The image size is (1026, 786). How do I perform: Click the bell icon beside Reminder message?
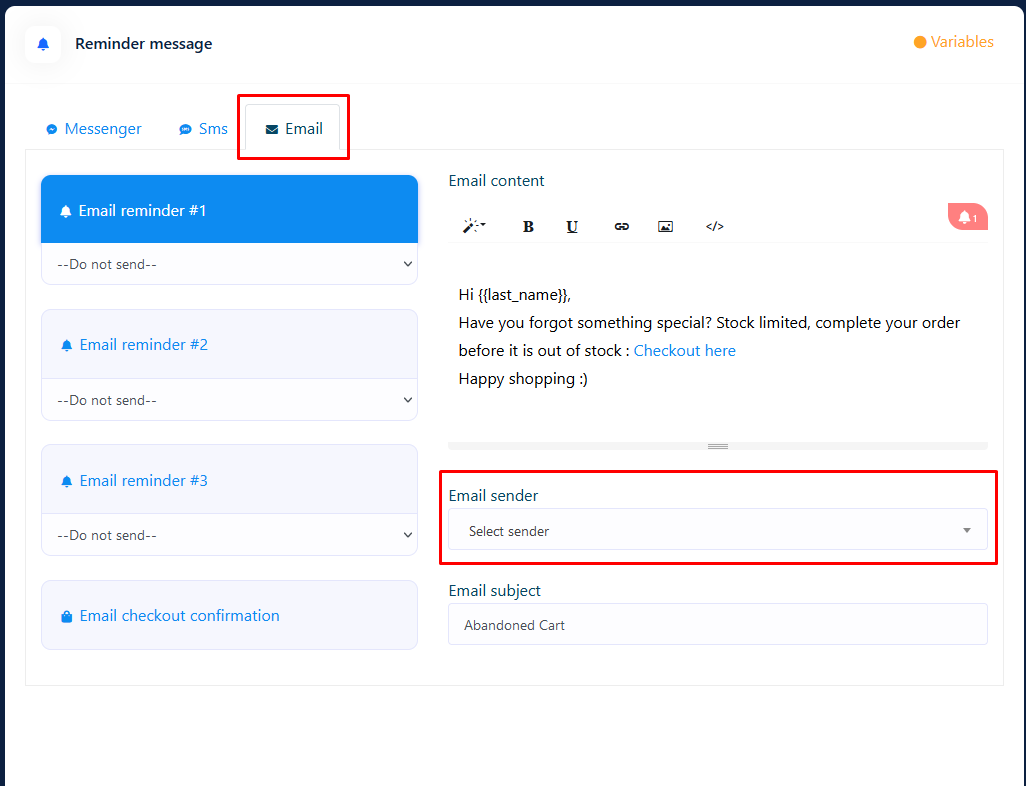click(x=43, y=44)
